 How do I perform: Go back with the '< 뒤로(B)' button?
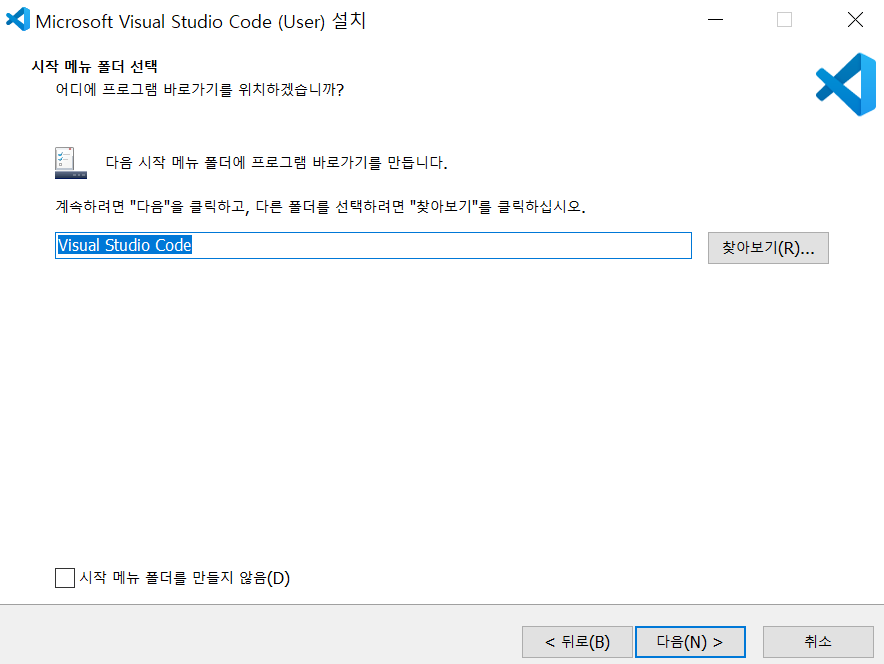coord(577,641)
